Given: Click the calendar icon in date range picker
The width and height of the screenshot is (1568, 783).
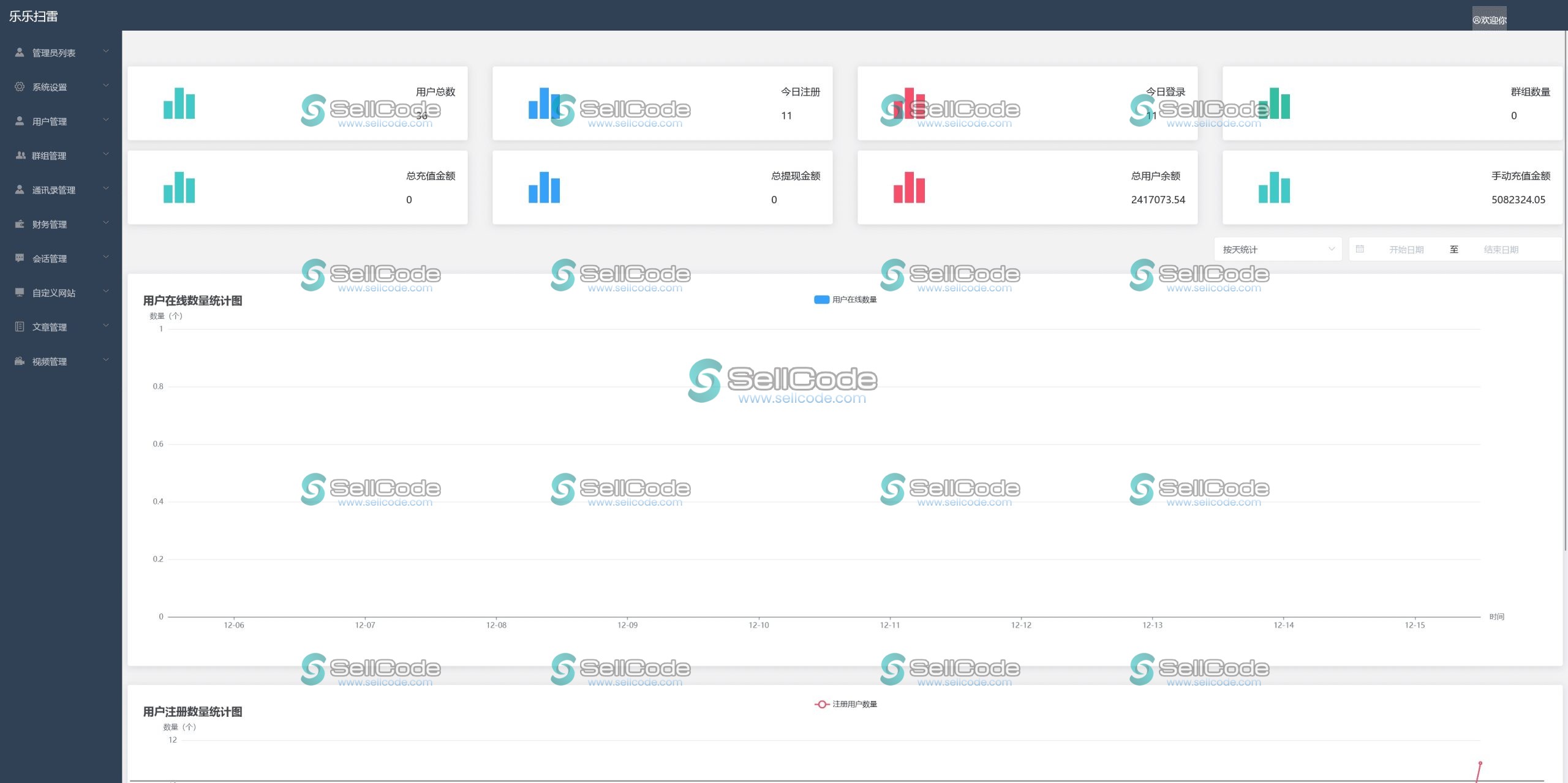Looking at the screenshot, I should [x=1360, y=249].
